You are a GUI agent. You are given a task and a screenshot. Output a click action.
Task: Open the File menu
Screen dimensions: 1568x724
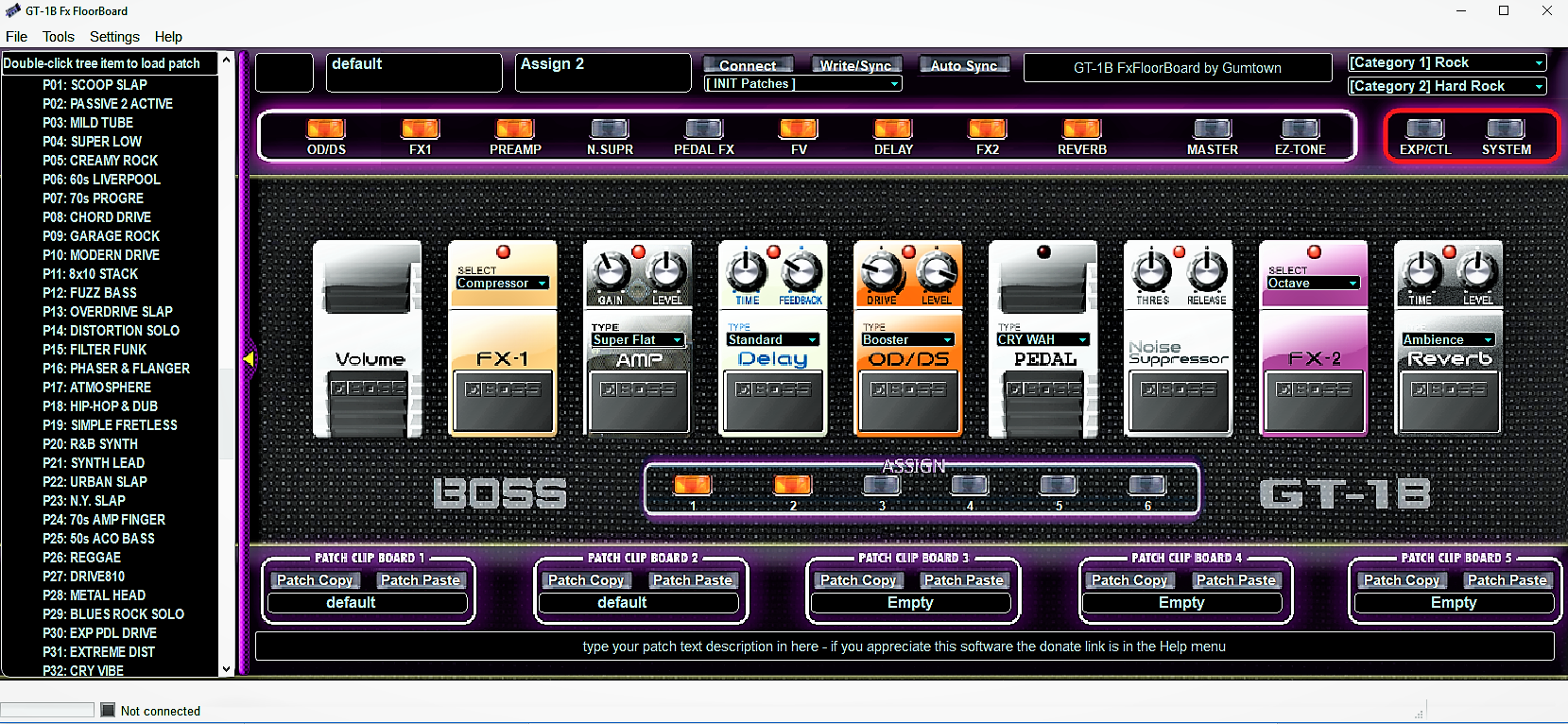click(x=17, y=37)
